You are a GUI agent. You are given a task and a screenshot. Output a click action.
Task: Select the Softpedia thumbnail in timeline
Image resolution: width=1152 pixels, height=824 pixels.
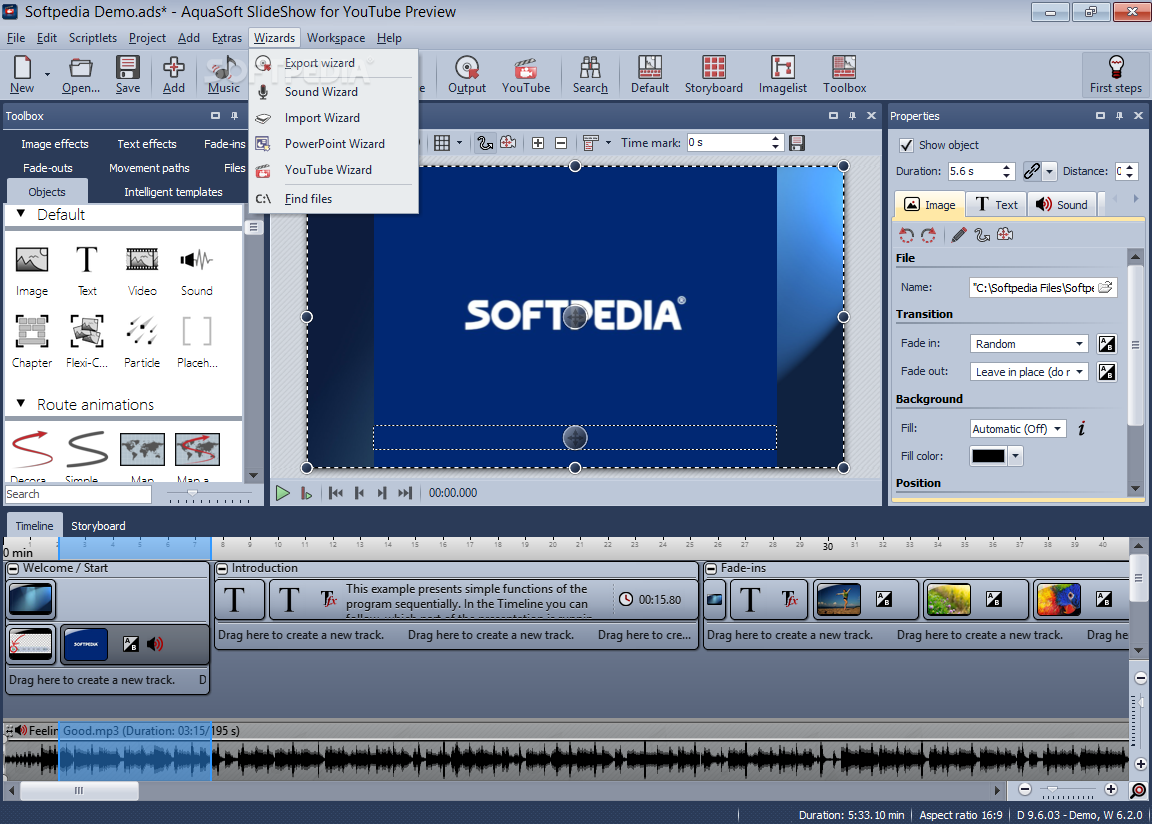[x=85, y=644]
